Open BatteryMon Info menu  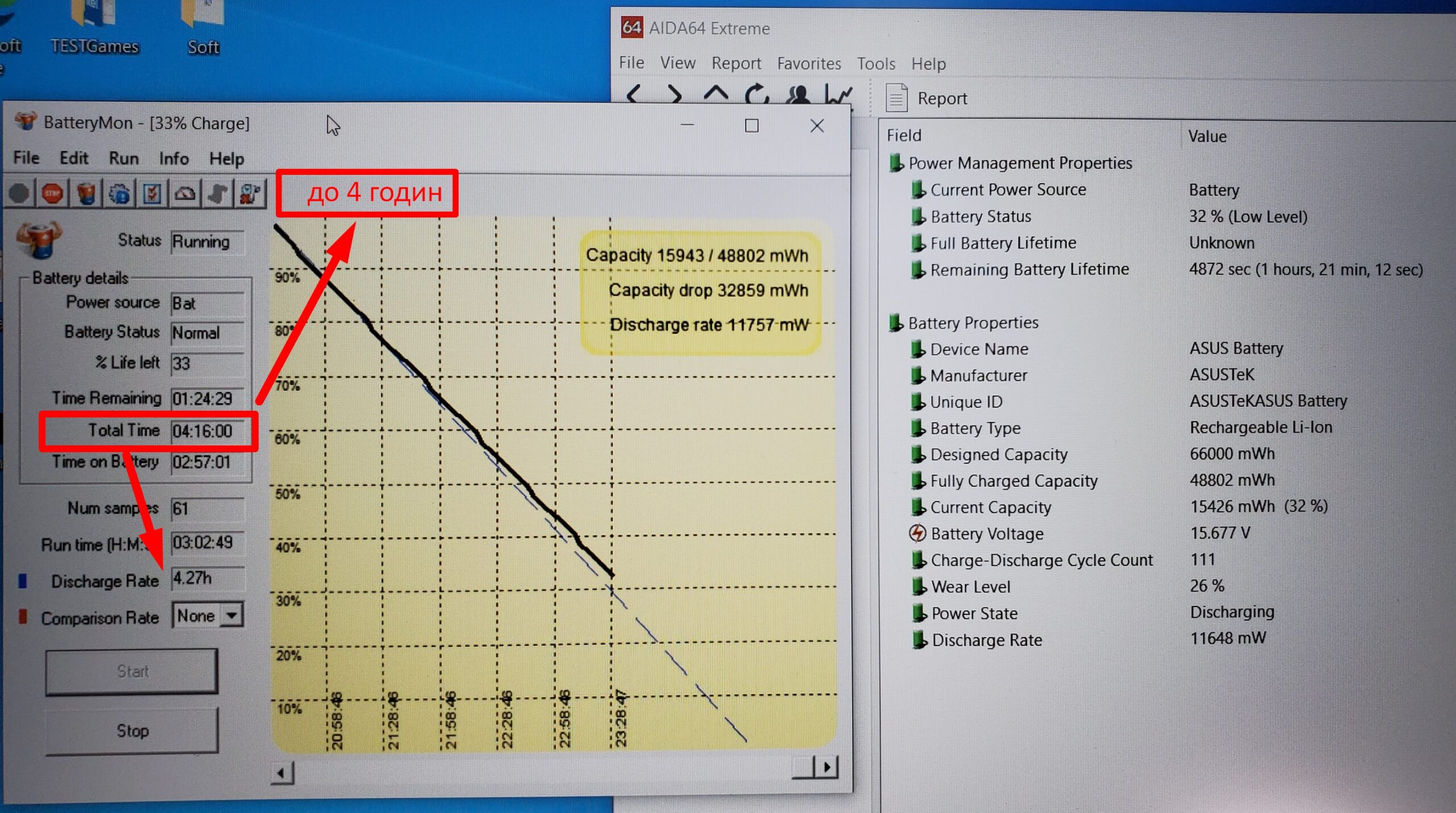173,158
